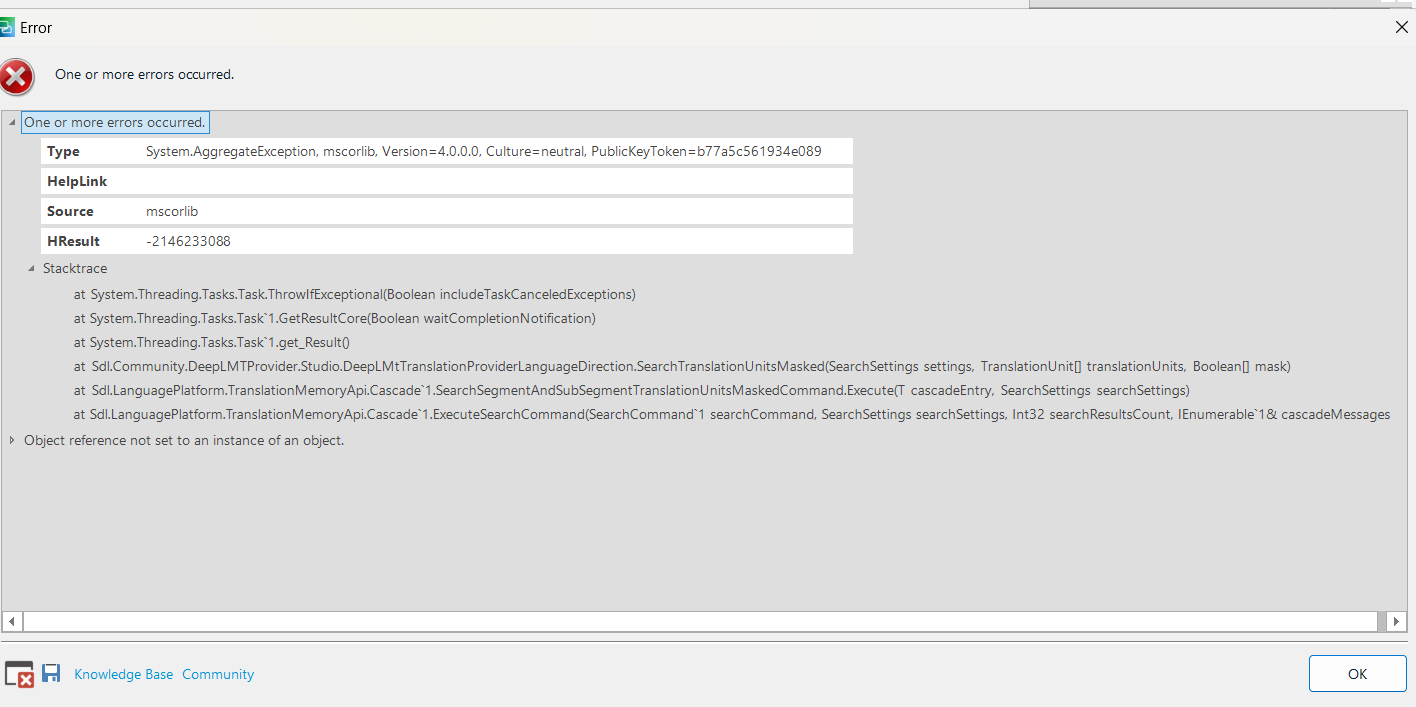The width and height of the screenshot is (1416, 707).
Task: Expand 'Object reference not set' details
Action: tap(11, 440)
